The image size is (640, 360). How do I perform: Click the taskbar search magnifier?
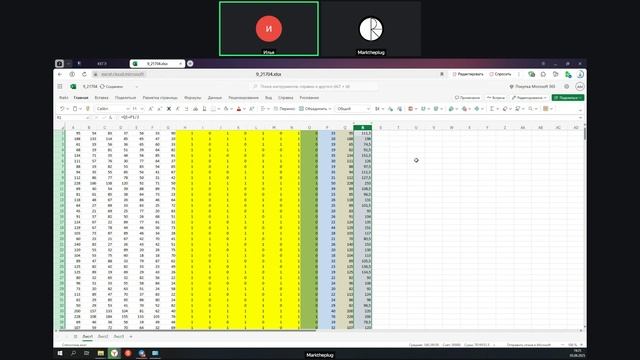coord(73,353)
